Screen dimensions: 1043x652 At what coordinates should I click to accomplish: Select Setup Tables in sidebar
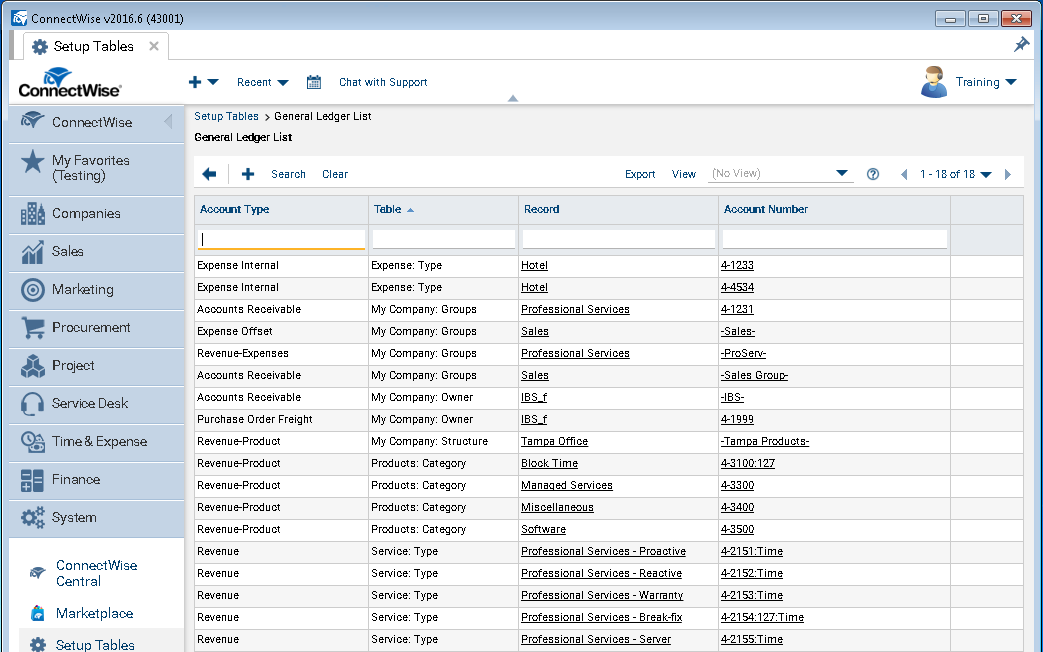pos(94,645)
